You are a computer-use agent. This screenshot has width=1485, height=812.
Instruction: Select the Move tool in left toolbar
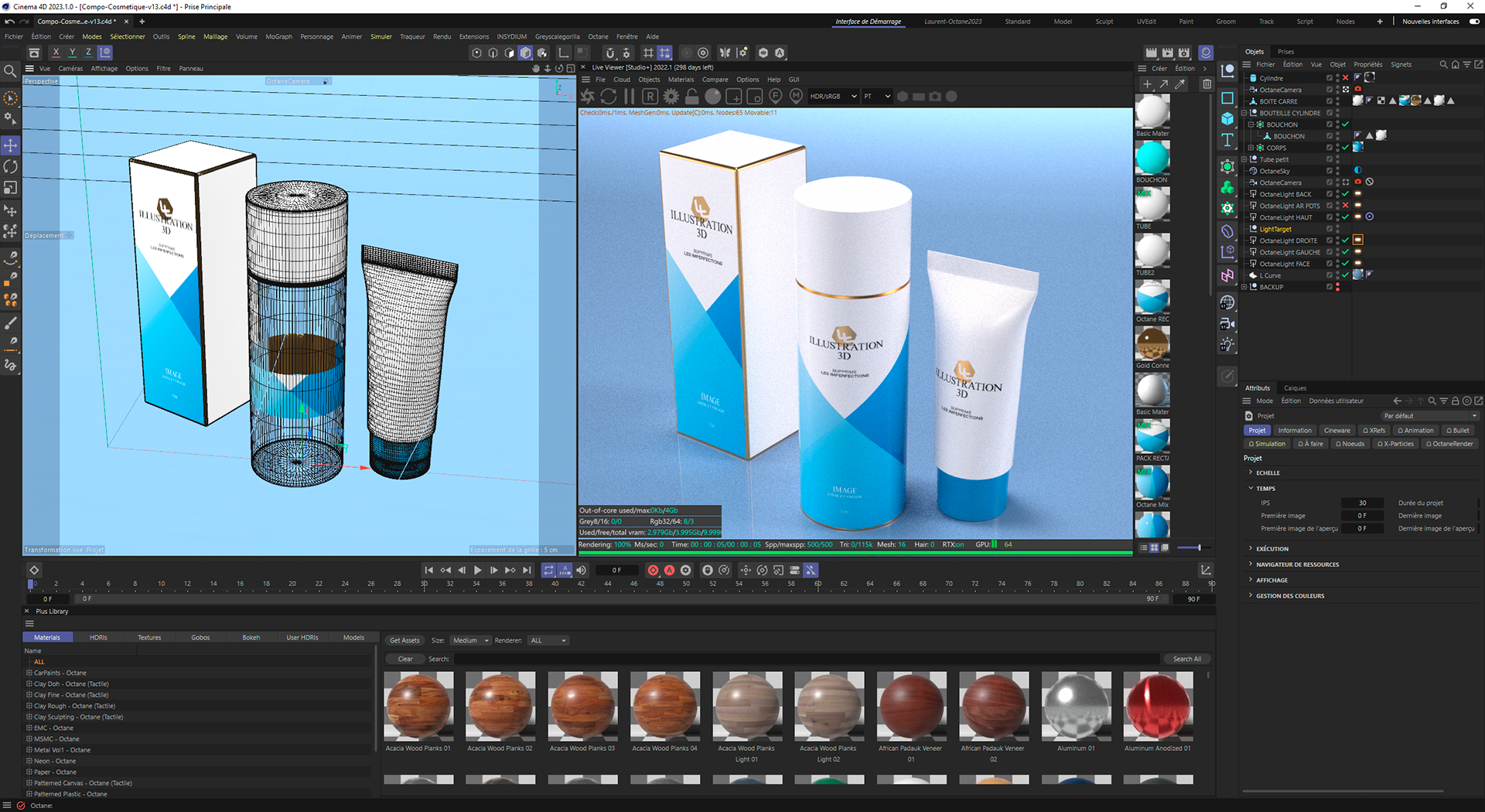(10, 145)
